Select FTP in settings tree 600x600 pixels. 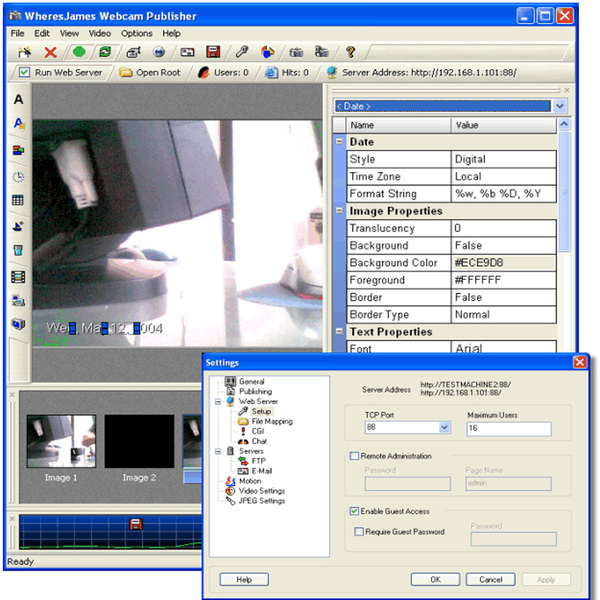[258, 461]
